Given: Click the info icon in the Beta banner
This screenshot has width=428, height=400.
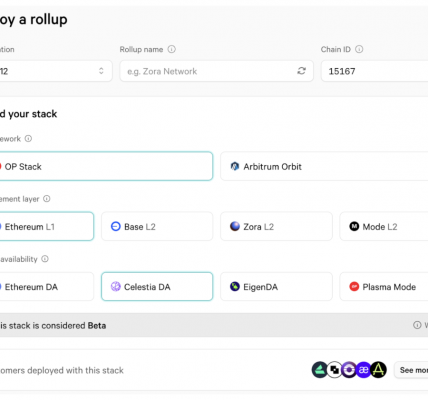Looking at the screenshot, I should coord(417,325).
